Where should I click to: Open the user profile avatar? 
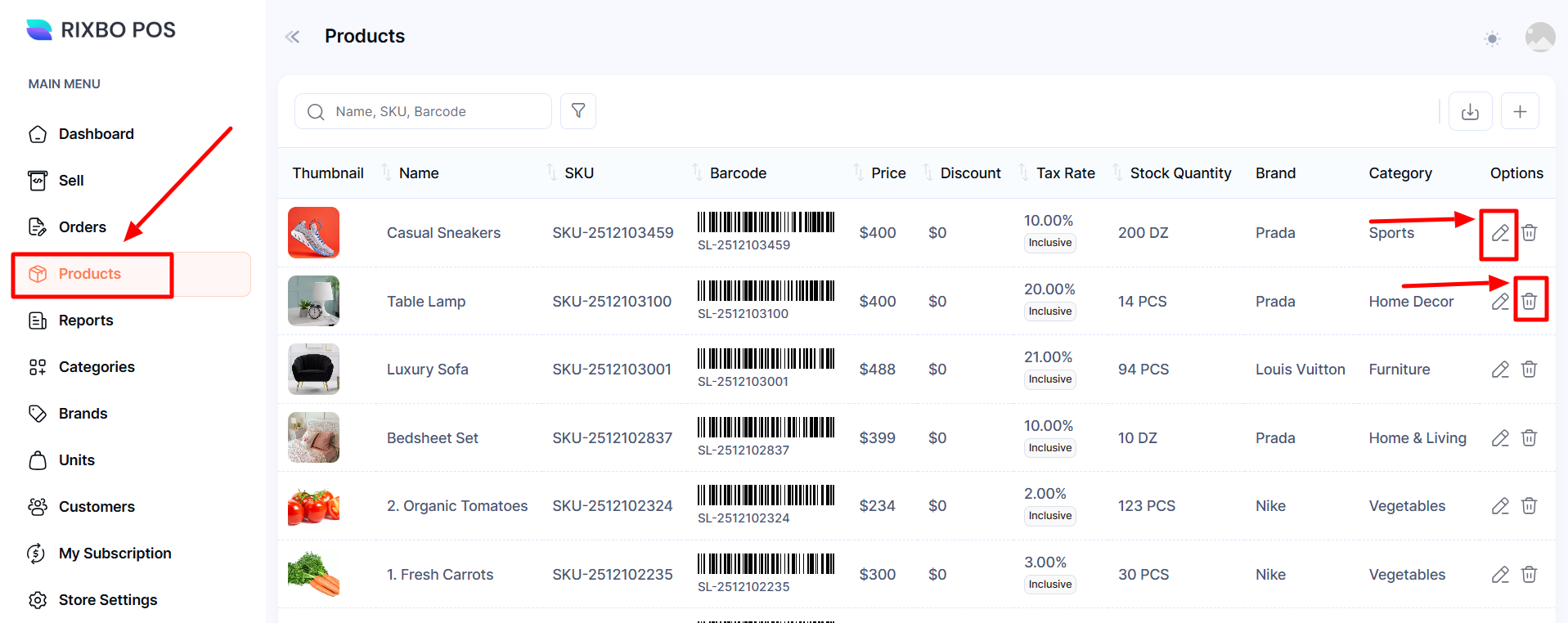pos(1539,38)
